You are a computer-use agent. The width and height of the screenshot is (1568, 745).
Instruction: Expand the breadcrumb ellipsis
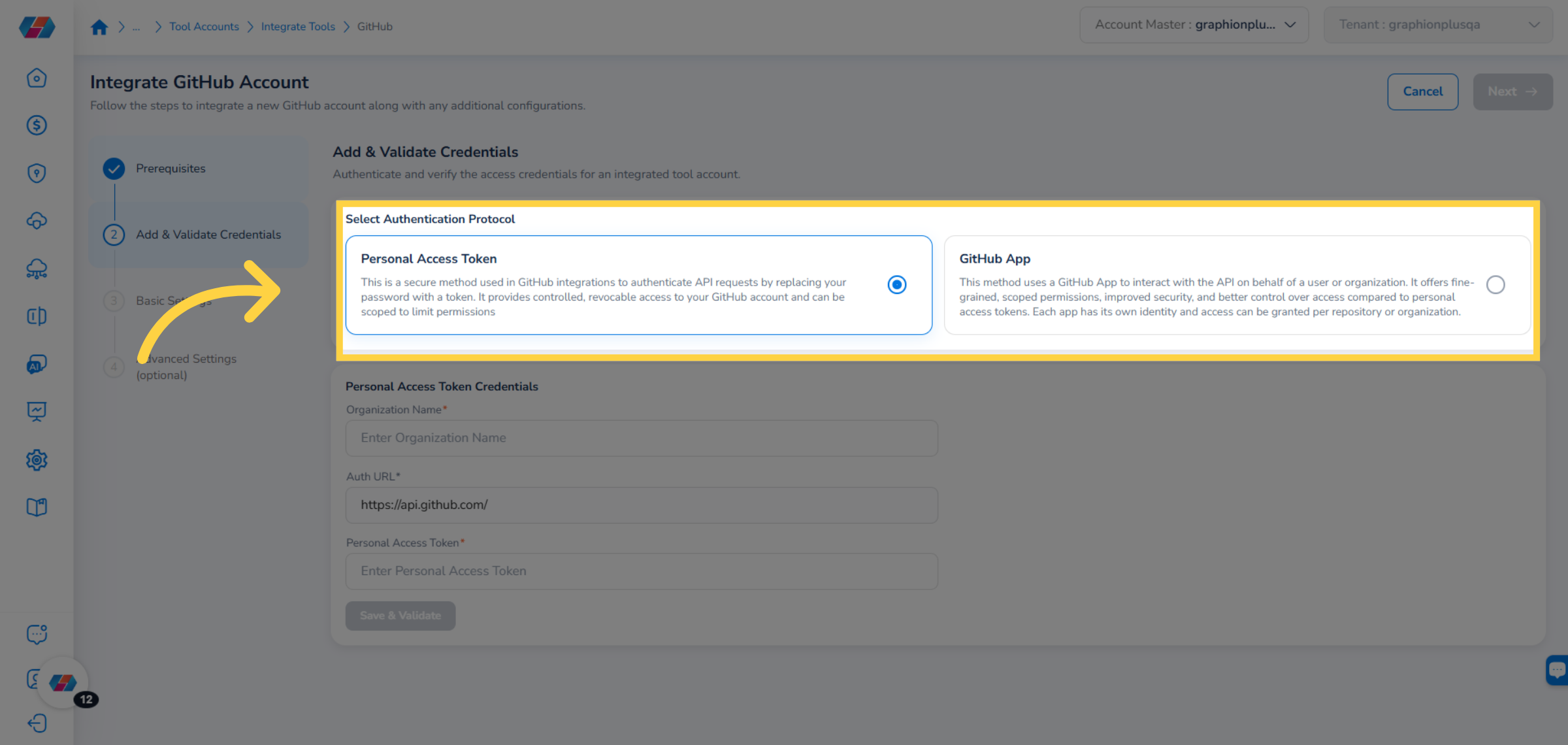pos(136,27)
